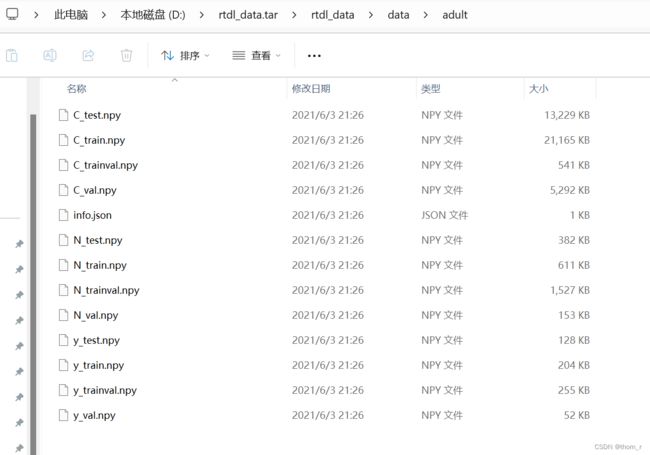Click the rename toolbar icon
This screenshot has width=650, height=455.
tap(50, 55)
